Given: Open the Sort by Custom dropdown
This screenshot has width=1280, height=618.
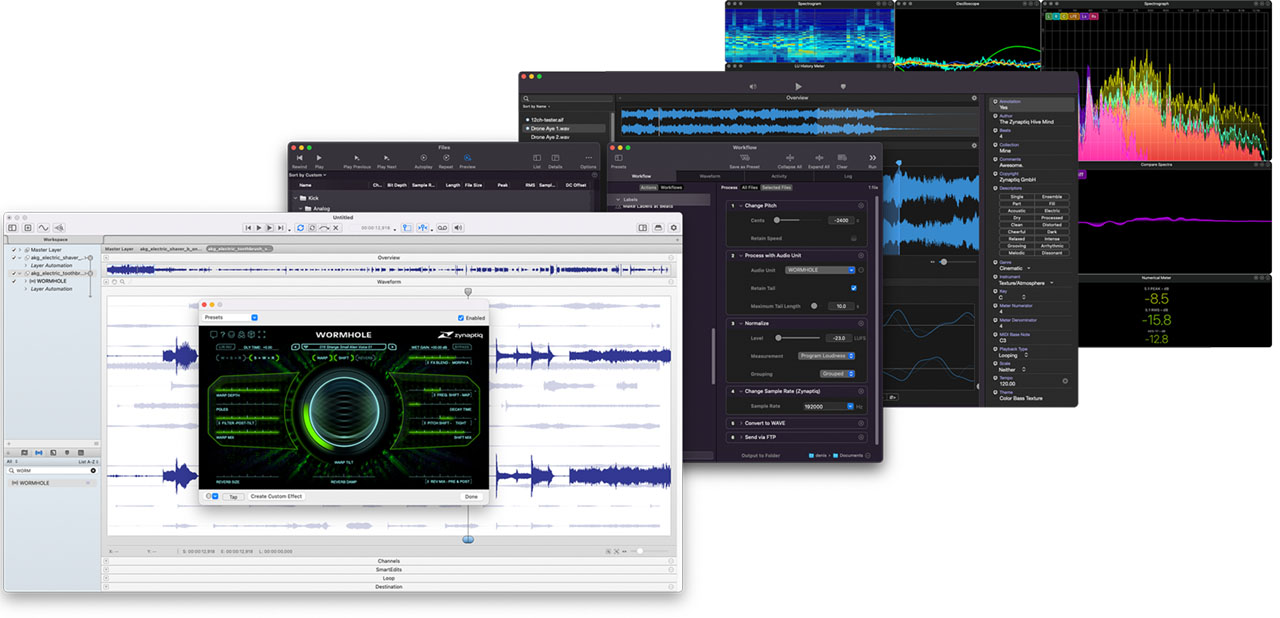Looking at the screenshot, I should click(308, 175).
